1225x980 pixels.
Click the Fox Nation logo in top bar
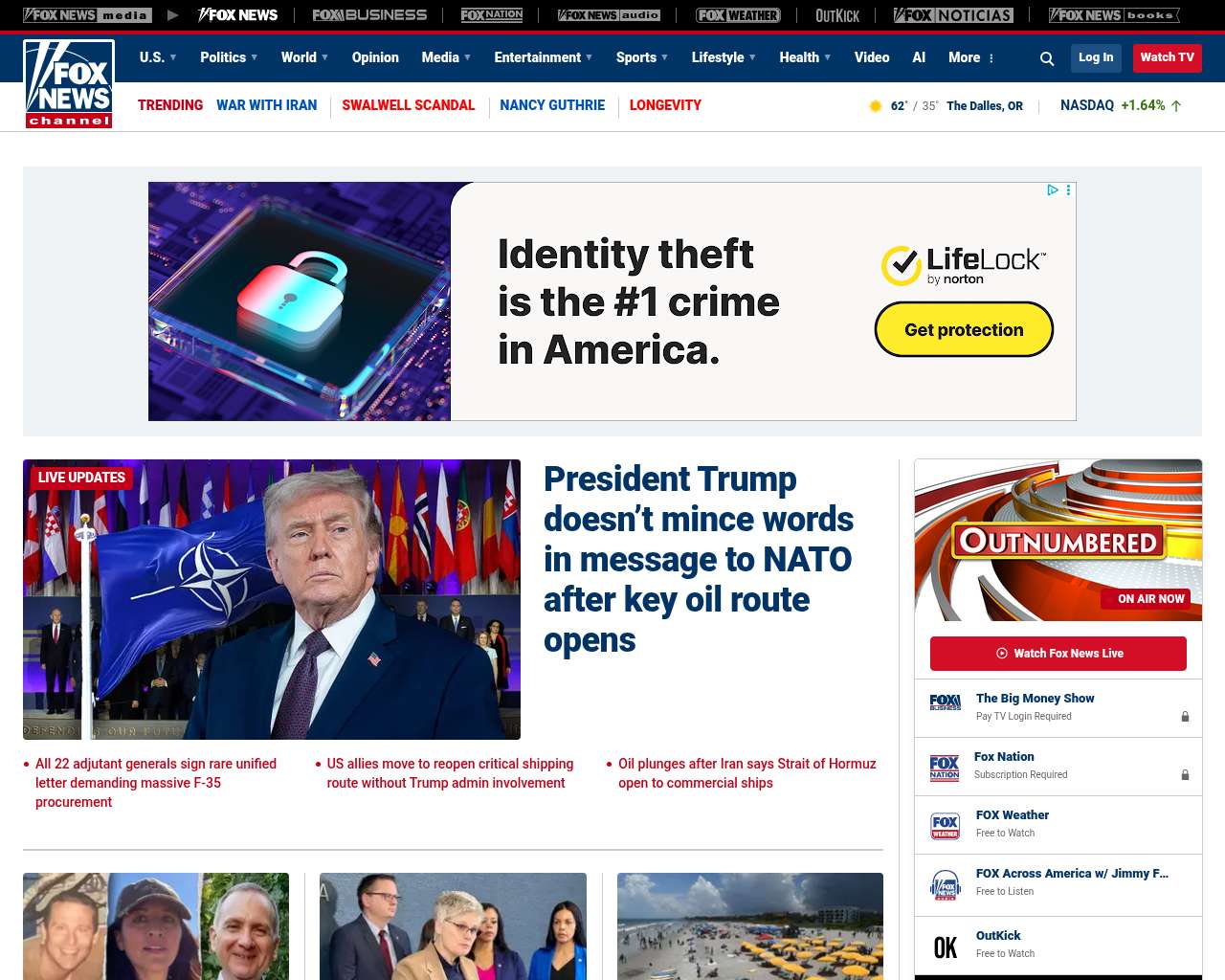tap(492, 15)
